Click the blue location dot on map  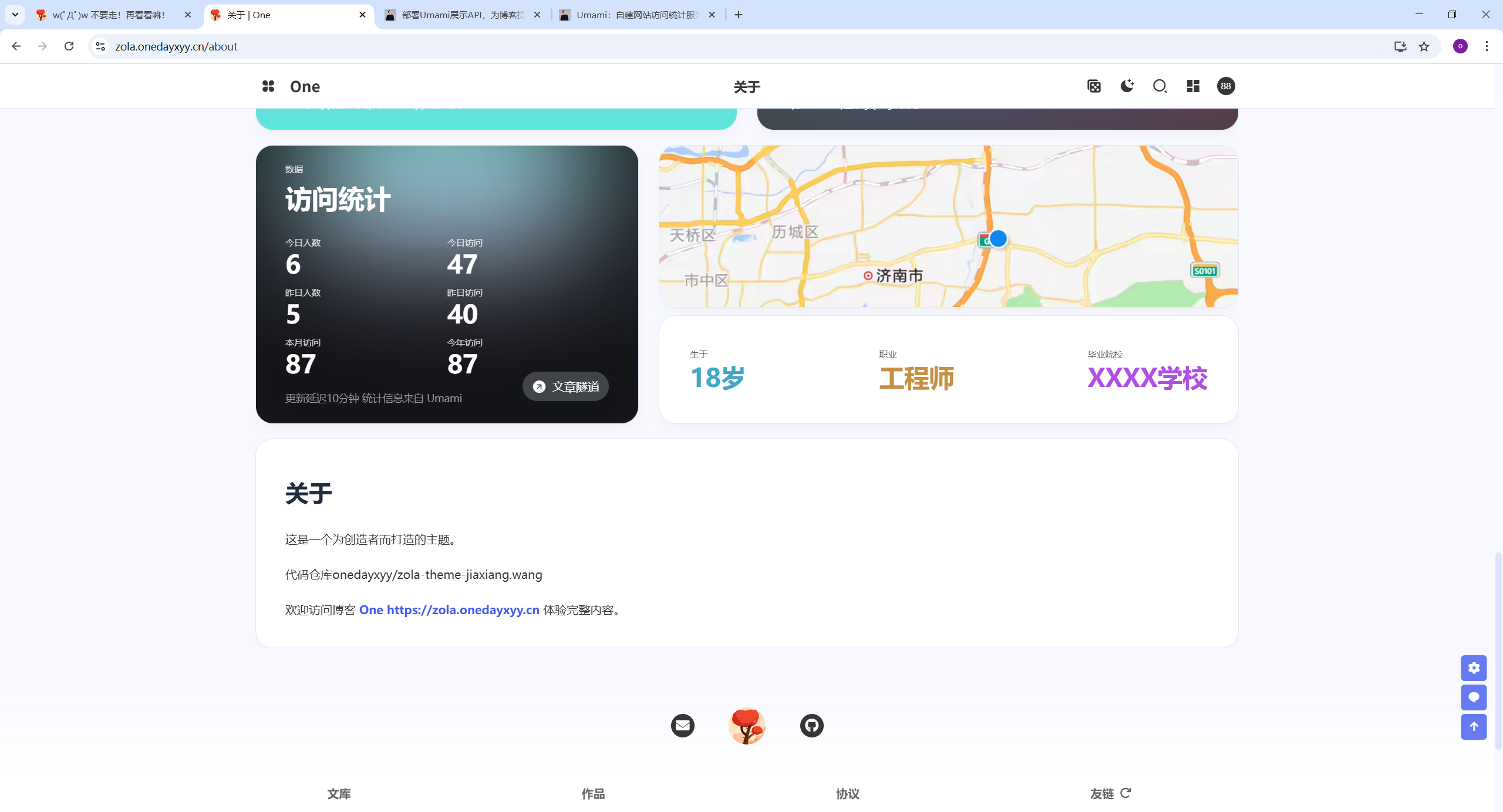point(998,239)
